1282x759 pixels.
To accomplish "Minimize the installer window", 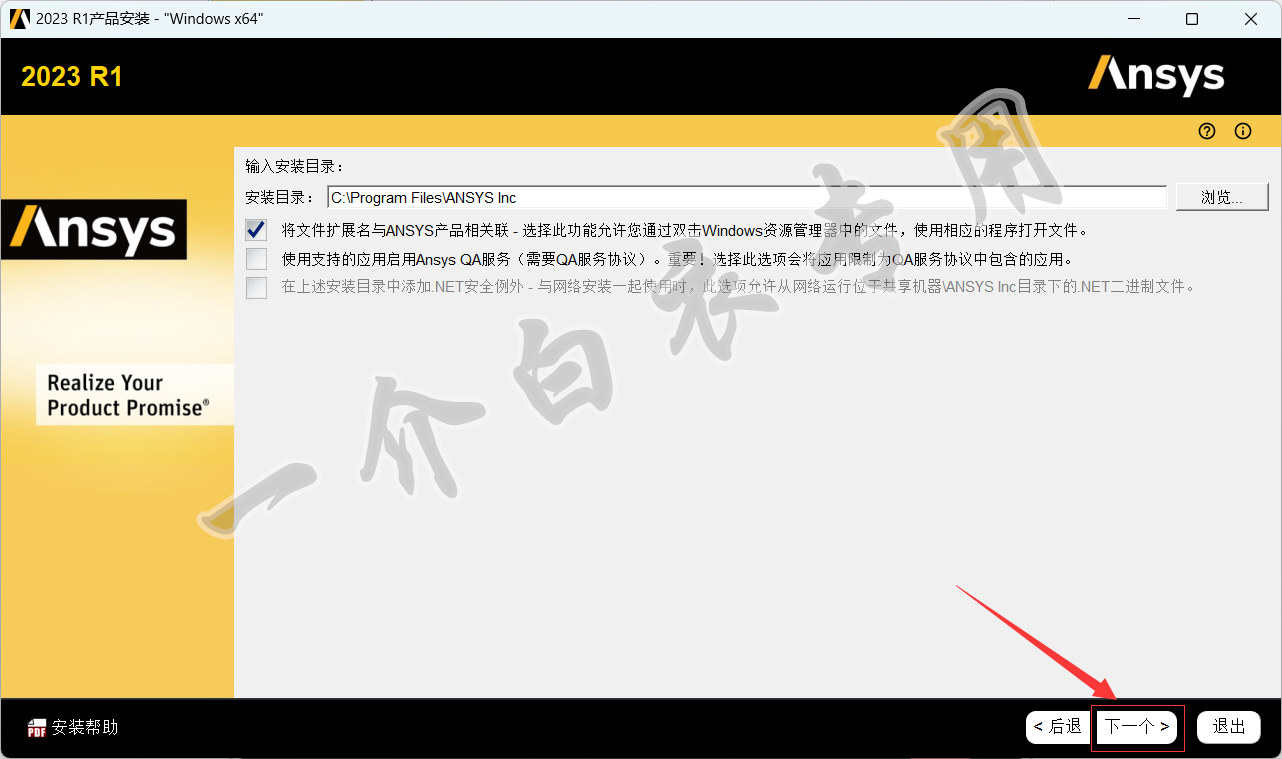I will tap(1133, 19).
